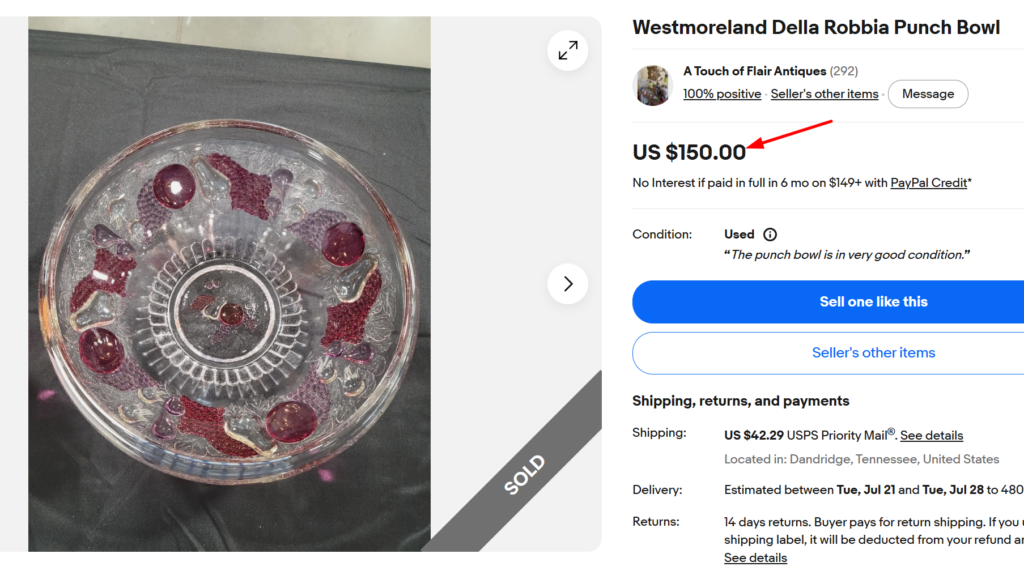Click the seller feedback count (292)

844,71
